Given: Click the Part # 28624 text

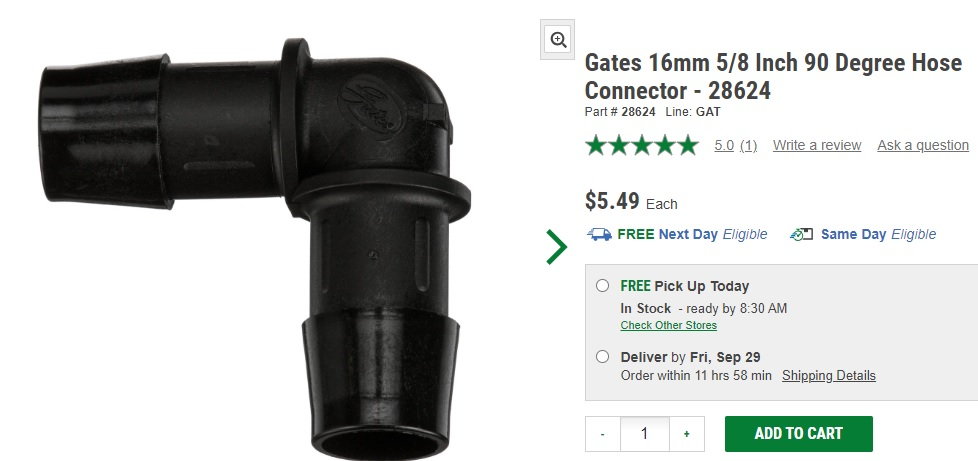Looking at the screenshot, I should point(620,112).
